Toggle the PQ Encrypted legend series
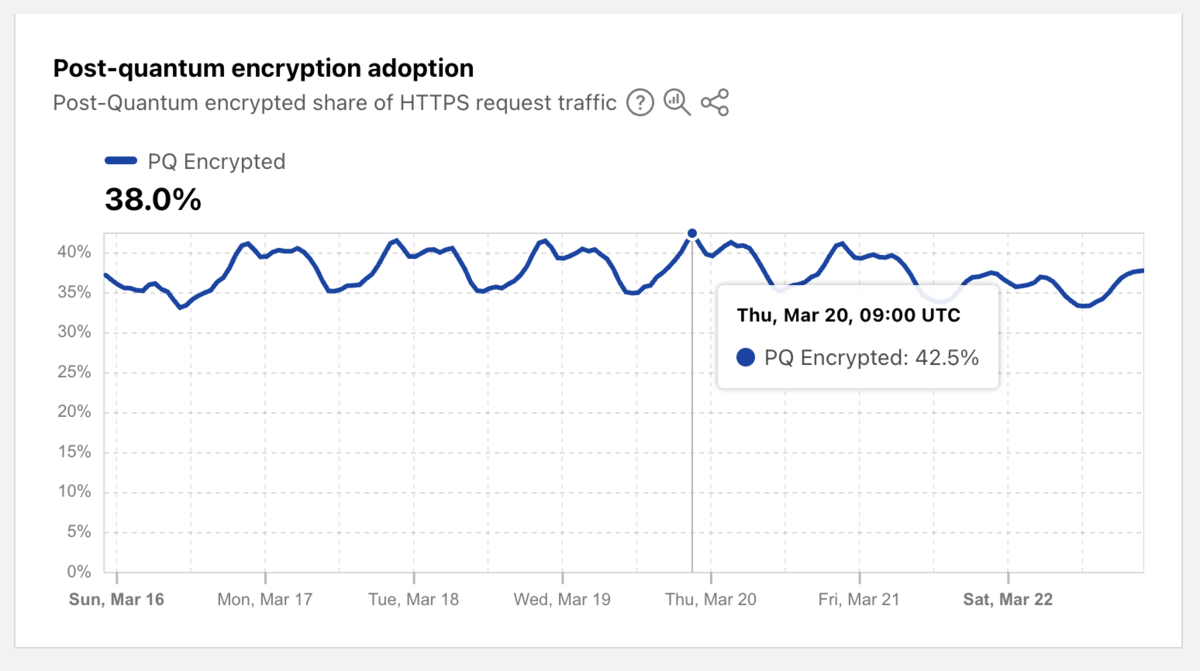The image size is (1200, 671). point(215,161)
